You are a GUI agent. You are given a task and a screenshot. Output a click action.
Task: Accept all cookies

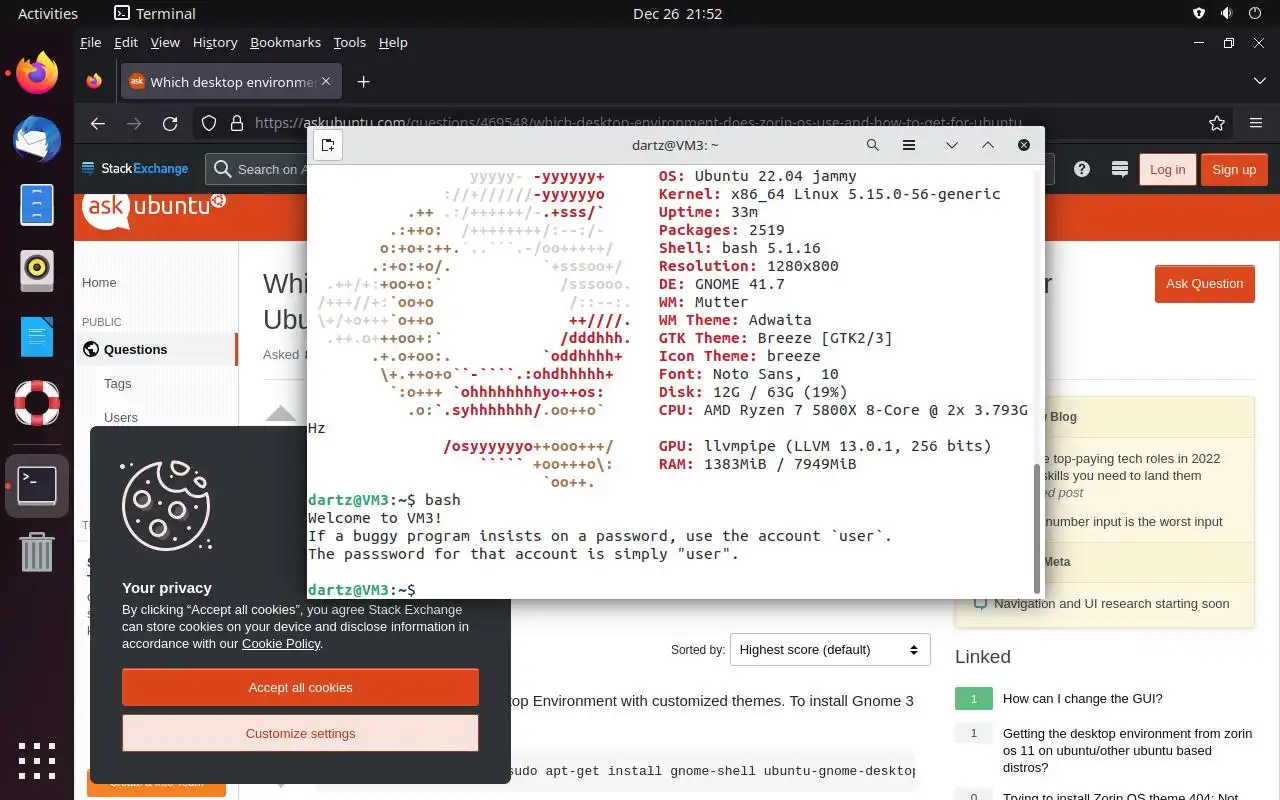[300, 688]
